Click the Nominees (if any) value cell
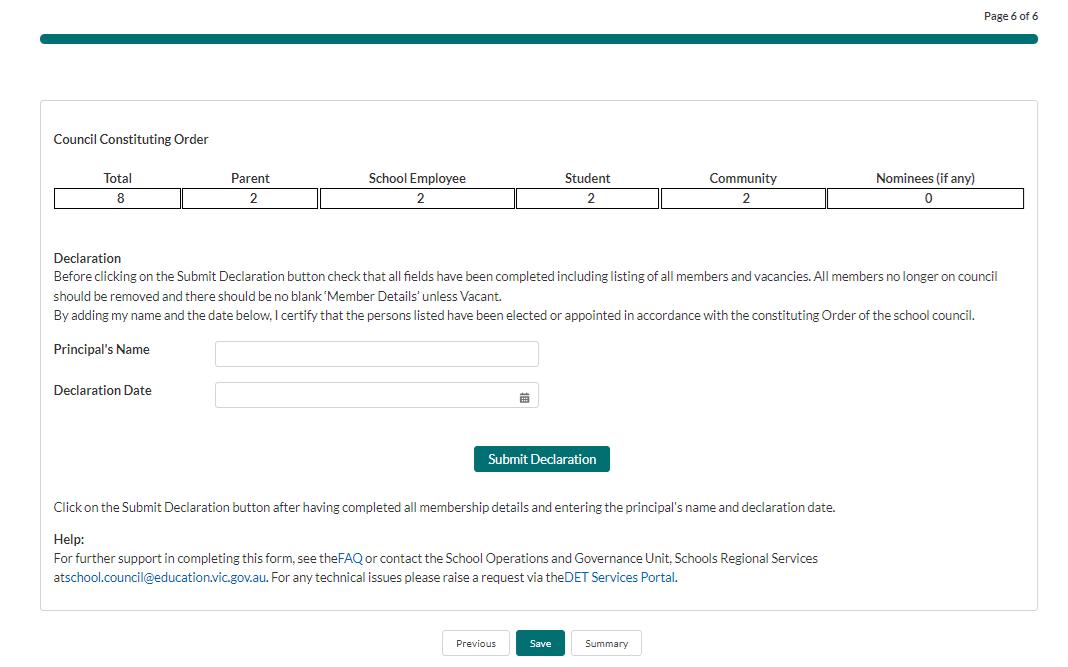The height and width of the screenshot is (667, 1068). pos(925,198)
